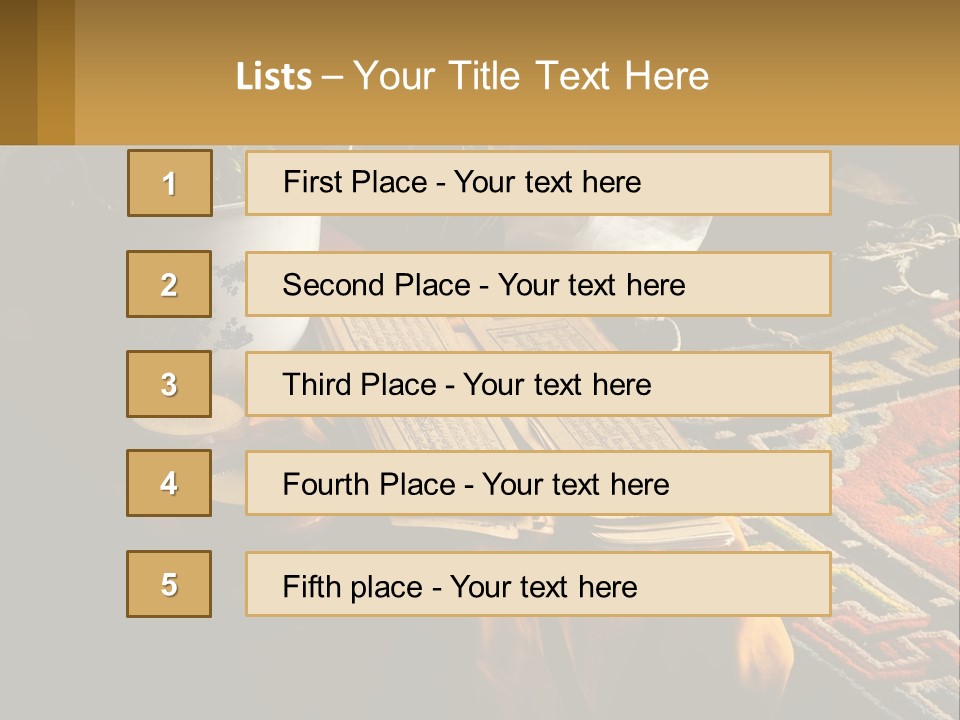960x720 pixels.
Task: Select the number 4 box
Action: (x=169, y=483)
